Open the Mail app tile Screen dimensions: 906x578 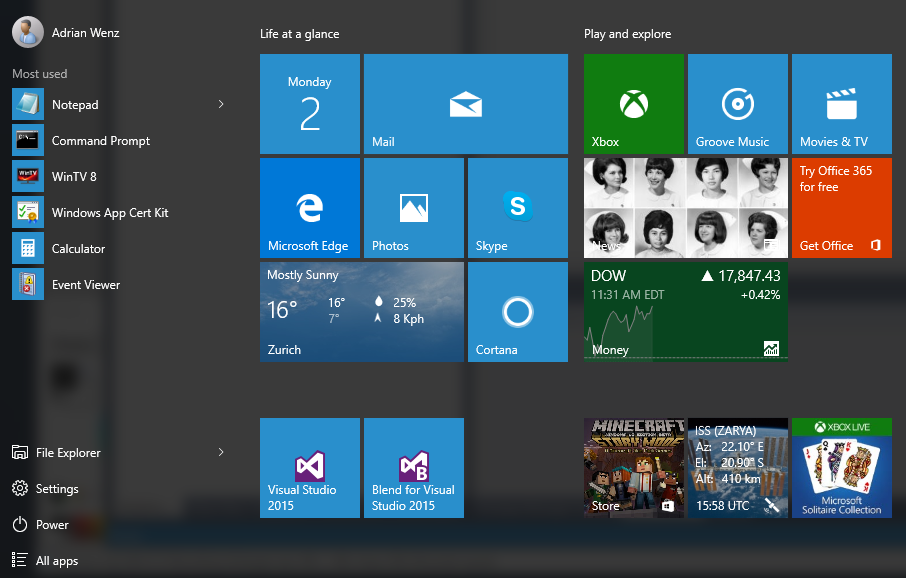click(465, 104)
